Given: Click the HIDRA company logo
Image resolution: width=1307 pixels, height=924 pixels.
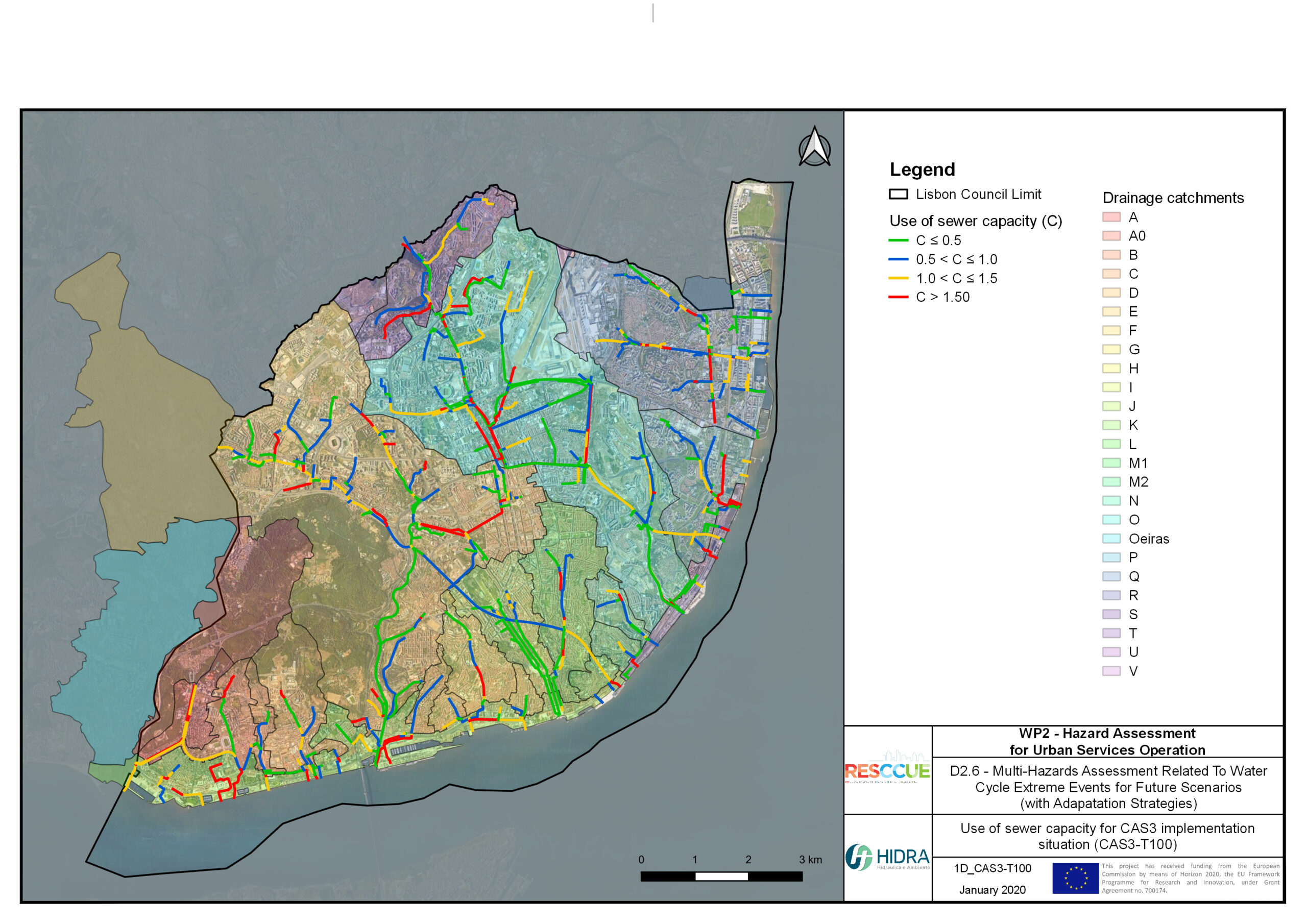Looking at the screenshot, I should 887,857.
